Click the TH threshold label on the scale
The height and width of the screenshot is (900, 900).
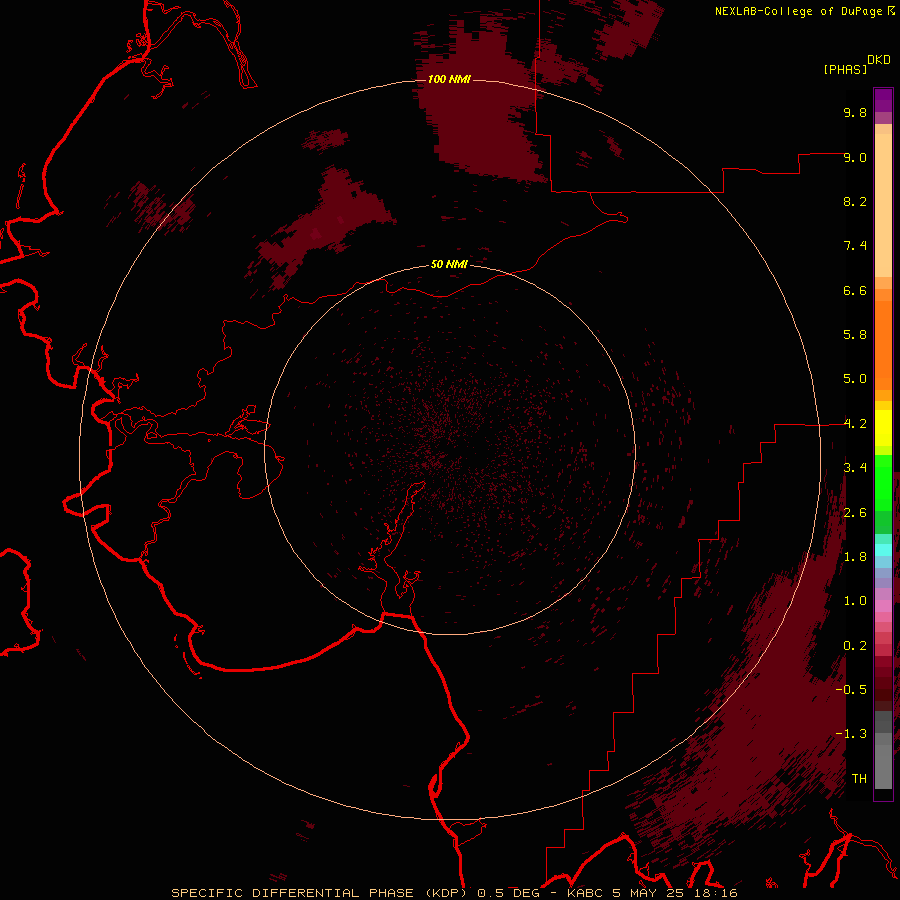pyautogui.click(x=859, y=779)
